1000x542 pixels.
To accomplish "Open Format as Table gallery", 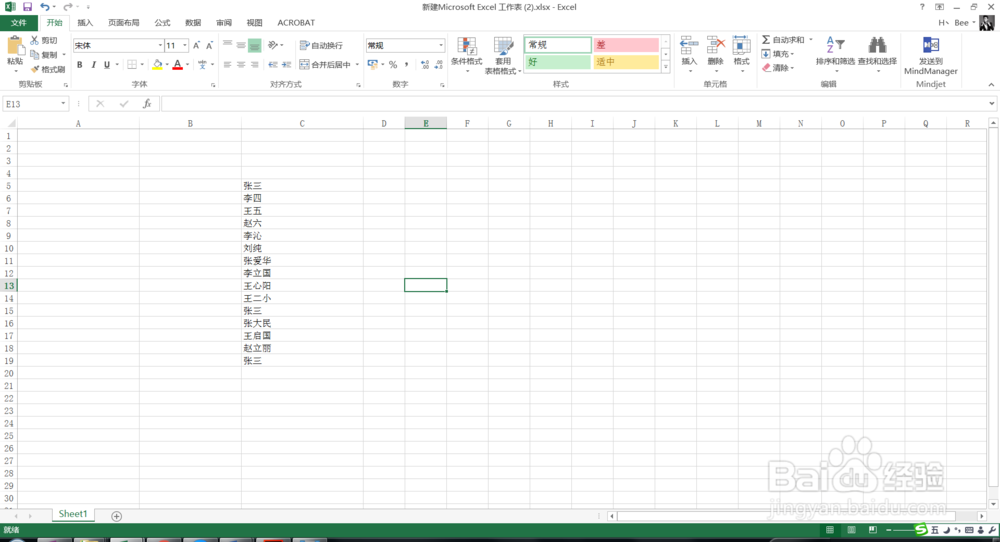I will pyautogui.click(x=503, y=55).
